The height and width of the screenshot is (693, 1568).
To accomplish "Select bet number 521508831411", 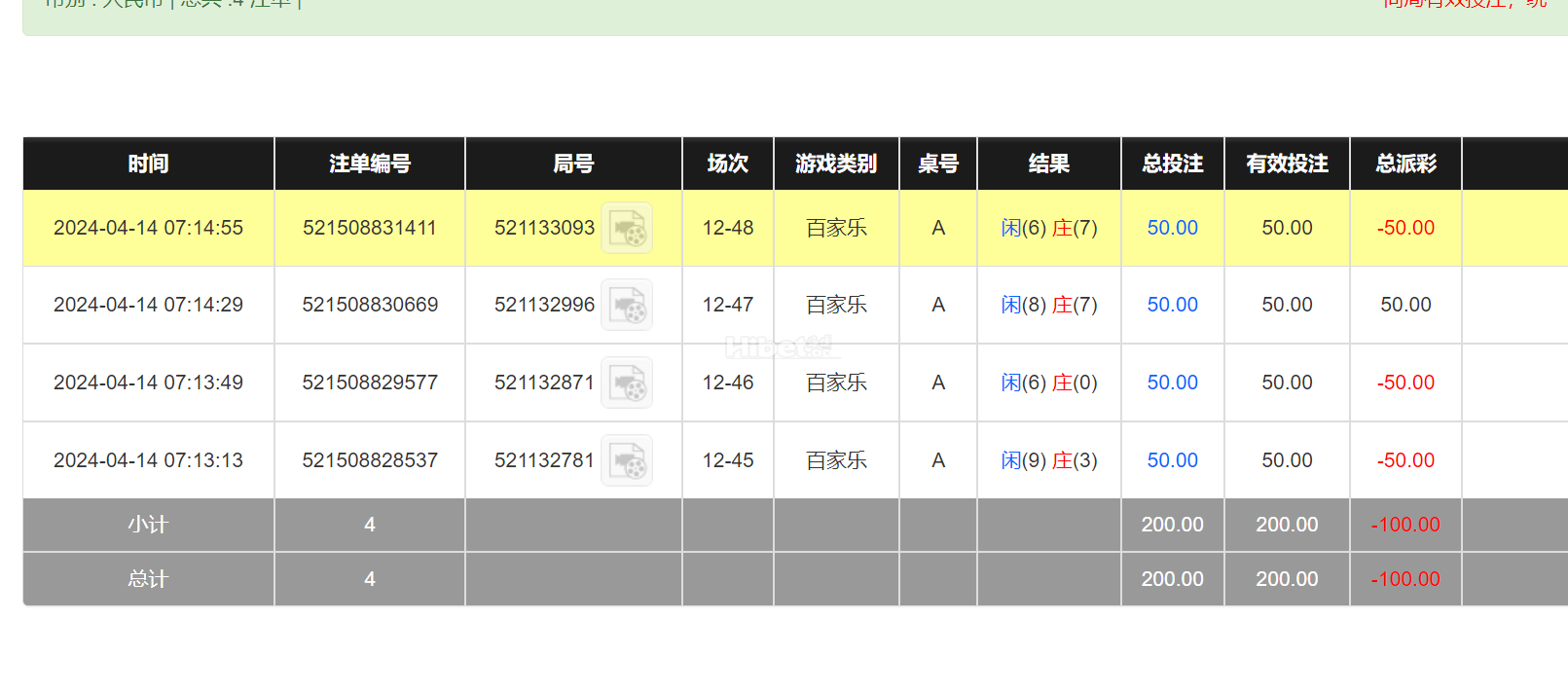I will pyautogui.click(x=370, y=228).
